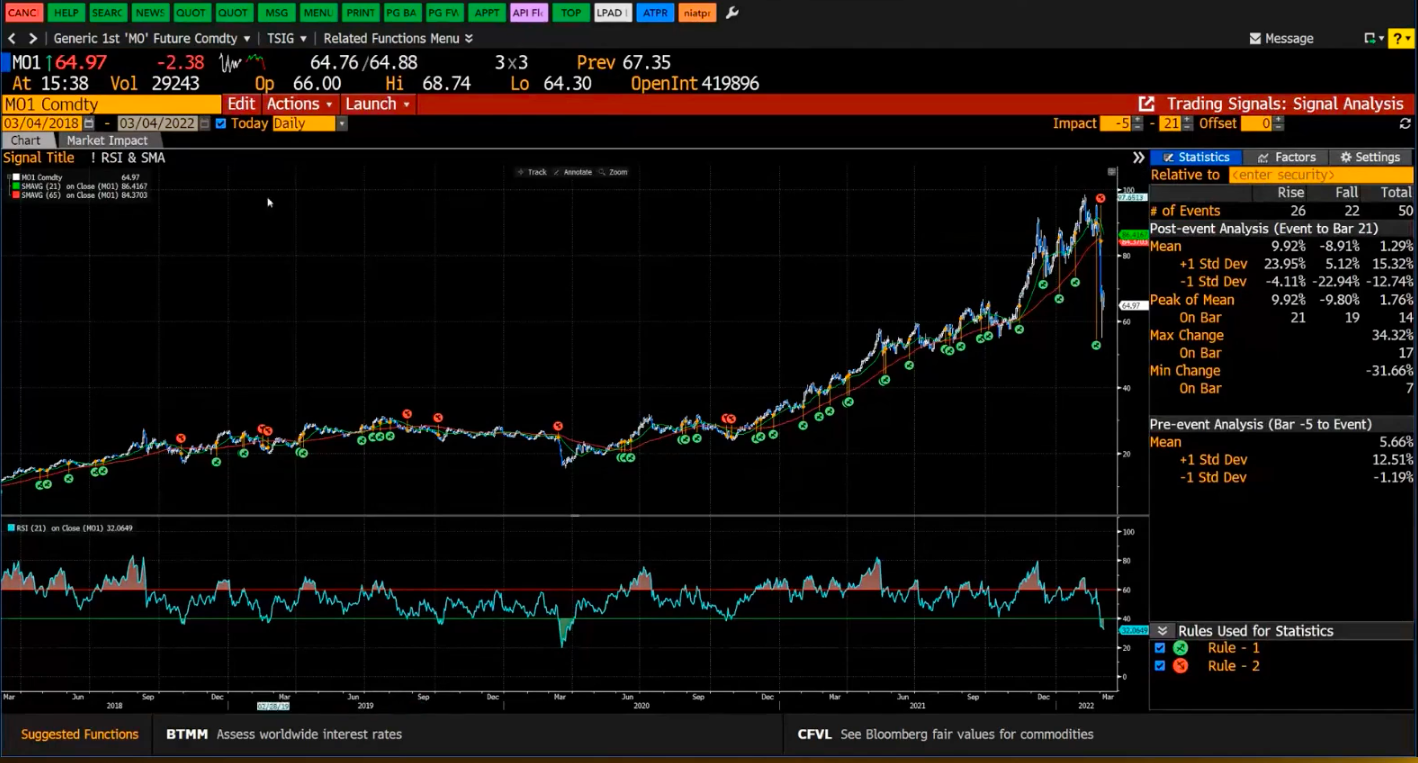Toggle the Today checkbox
Screen dimensions: 1418x763
221,123
